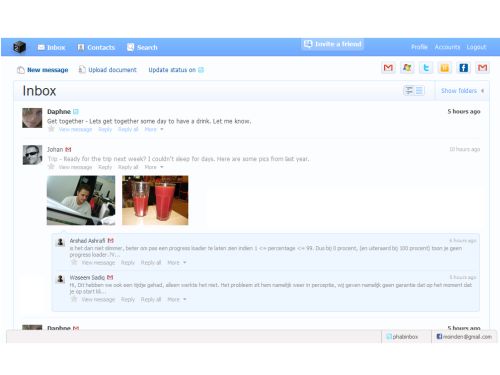Click Update status on
The width and height of the screenshot is (500, 375).
[172, 70]
